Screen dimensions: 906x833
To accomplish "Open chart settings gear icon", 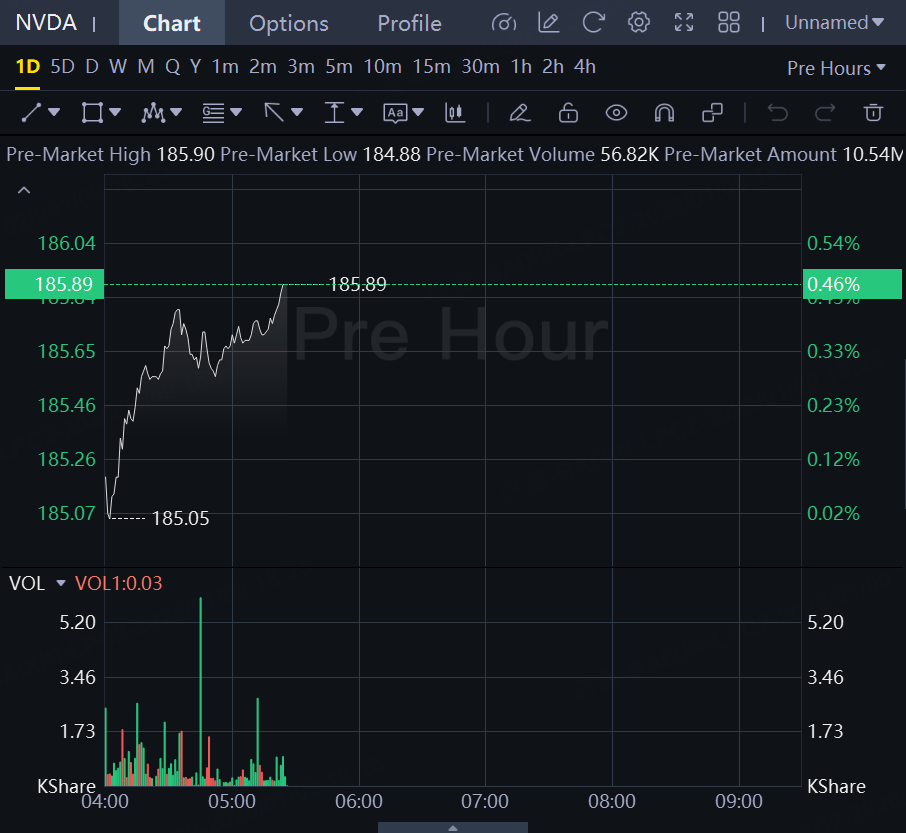I will 638,23.
